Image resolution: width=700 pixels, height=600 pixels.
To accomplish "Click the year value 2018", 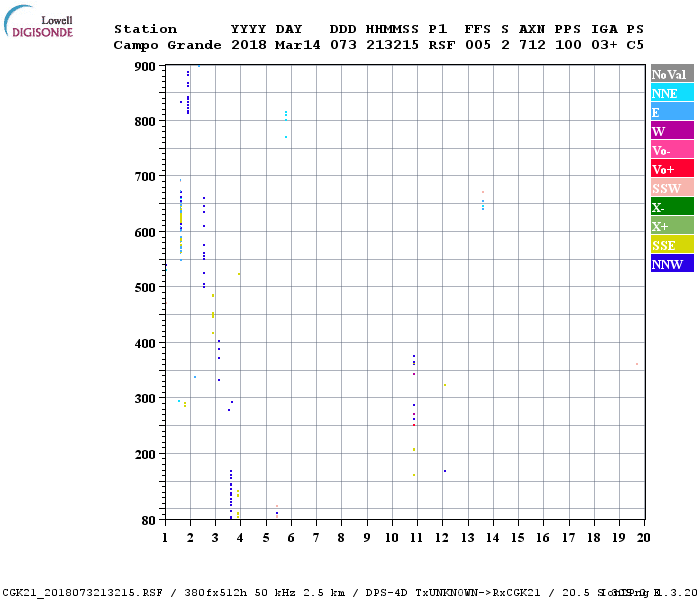I will coord(249,45).
